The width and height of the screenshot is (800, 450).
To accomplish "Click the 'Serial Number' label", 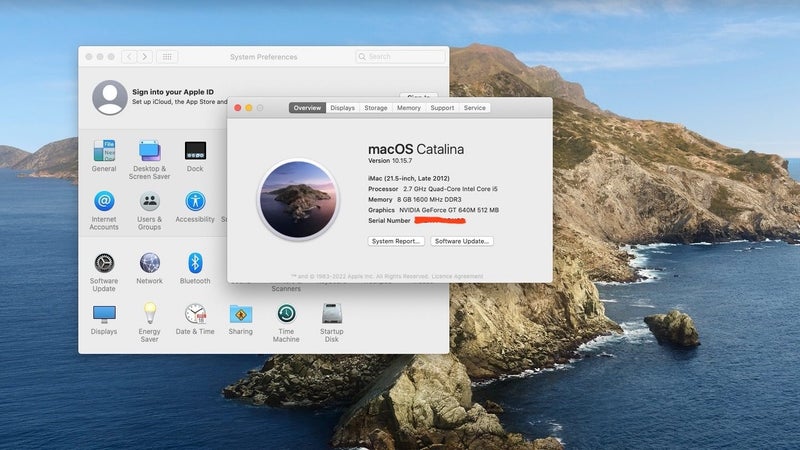I will click(389, 221).
